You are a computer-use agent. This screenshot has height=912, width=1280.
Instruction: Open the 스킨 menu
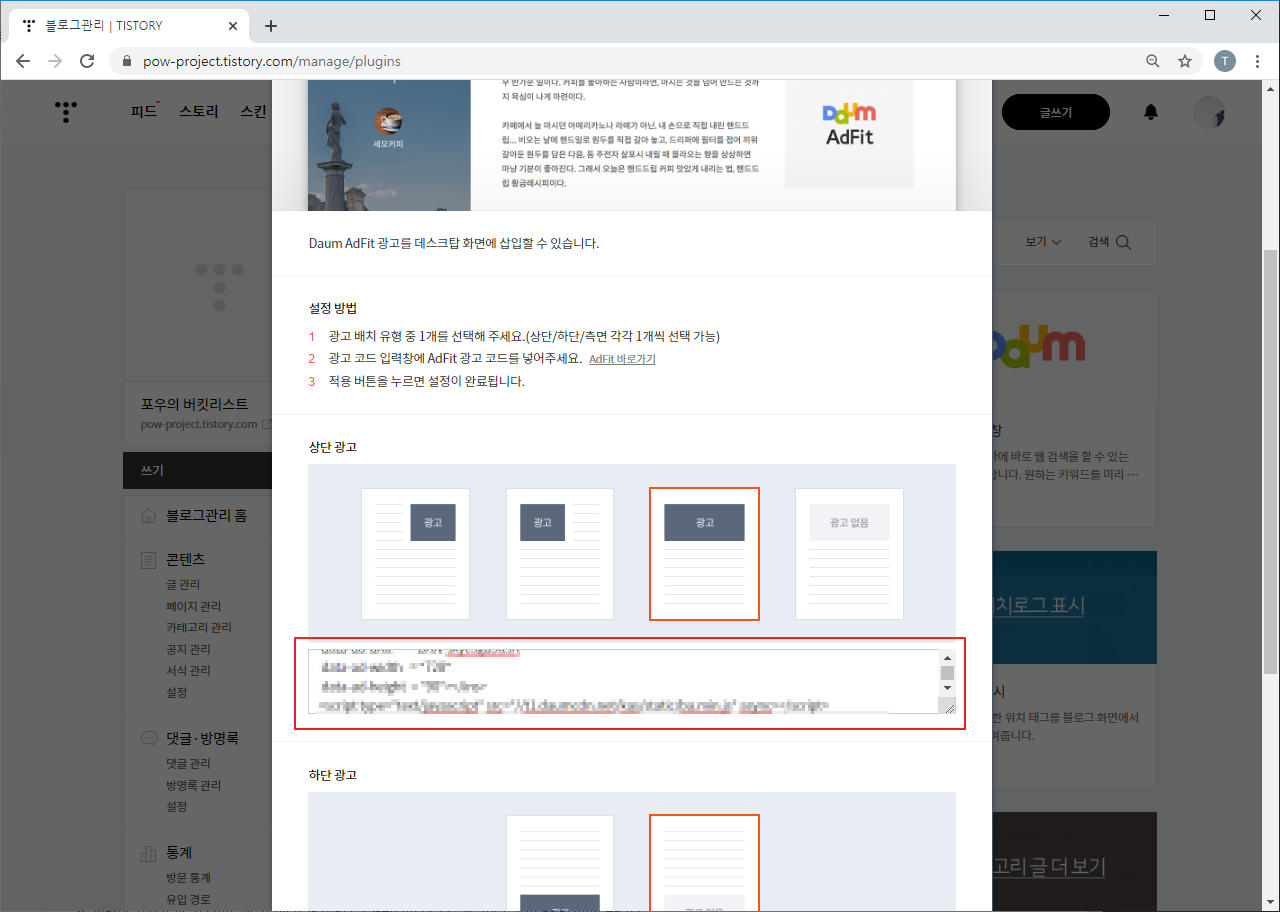pos(254,111)
